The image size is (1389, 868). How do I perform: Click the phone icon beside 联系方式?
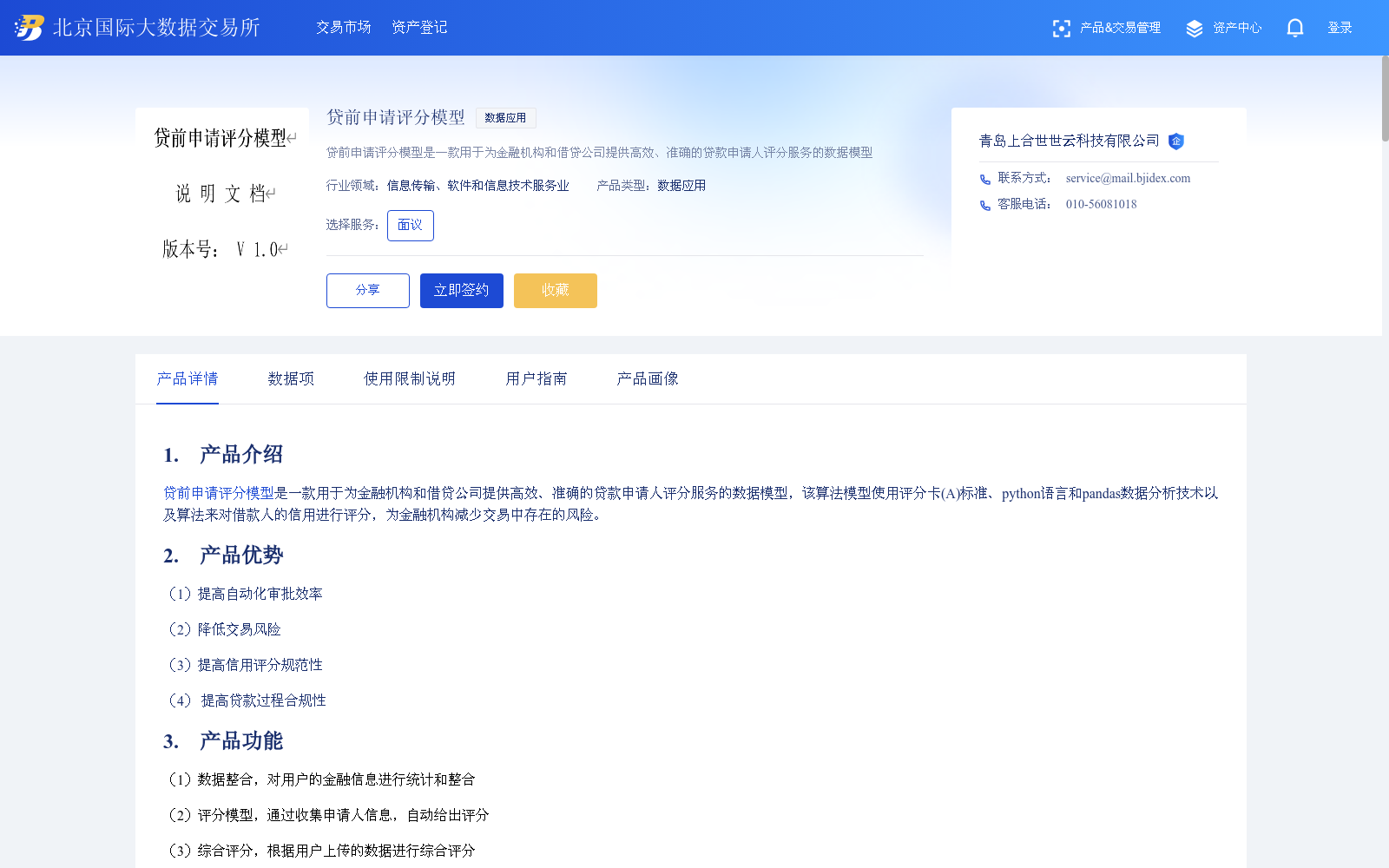coord(984,179)
